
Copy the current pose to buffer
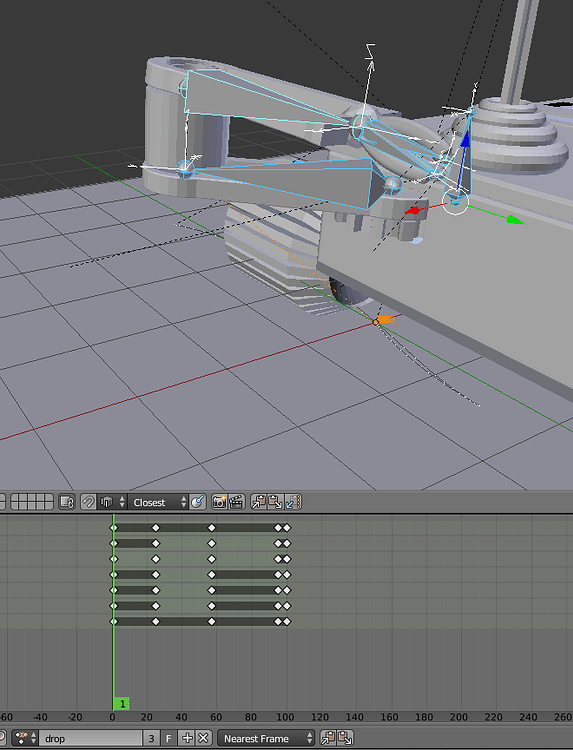tap(259, 502)
